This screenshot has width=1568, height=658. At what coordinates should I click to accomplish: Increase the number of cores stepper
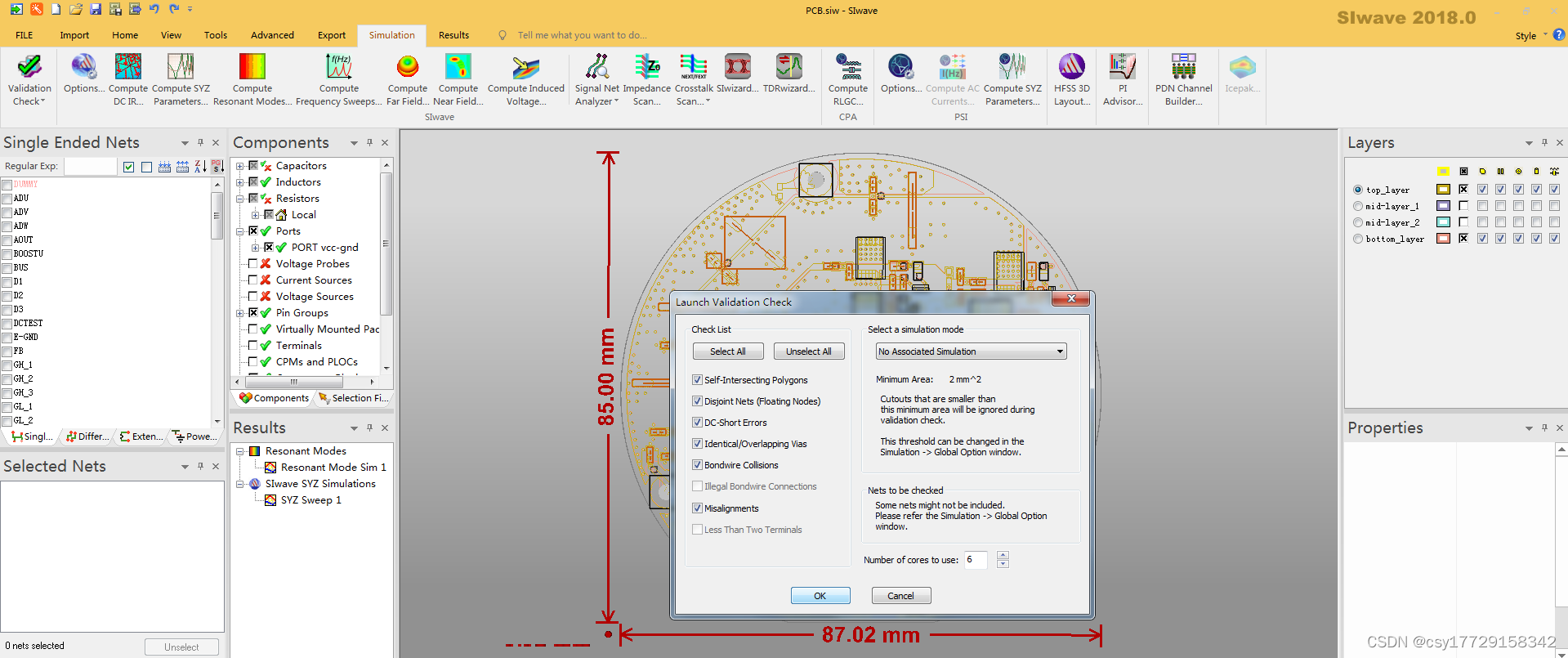tap(1003, 555)
